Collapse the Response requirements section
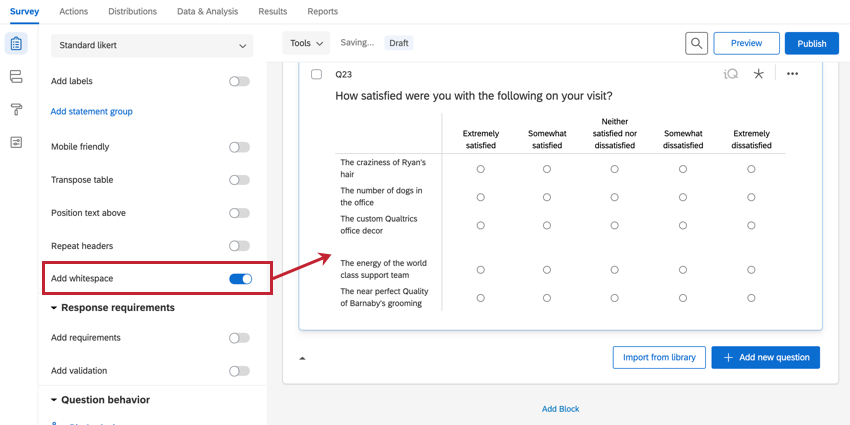 pyautogui.click(x=54, y=308)
